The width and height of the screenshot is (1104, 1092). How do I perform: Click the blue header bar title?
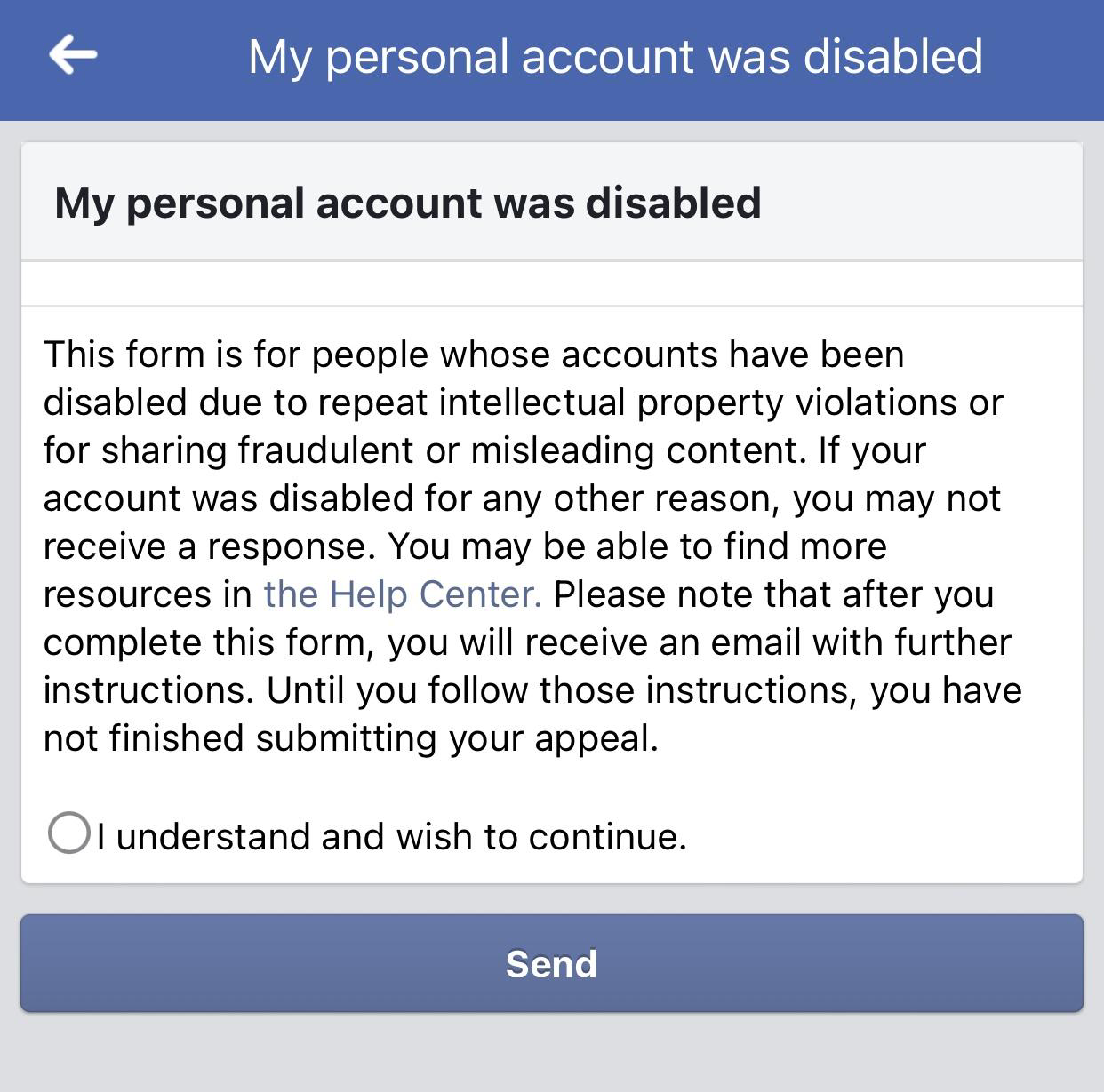click(x=615, y=57)
